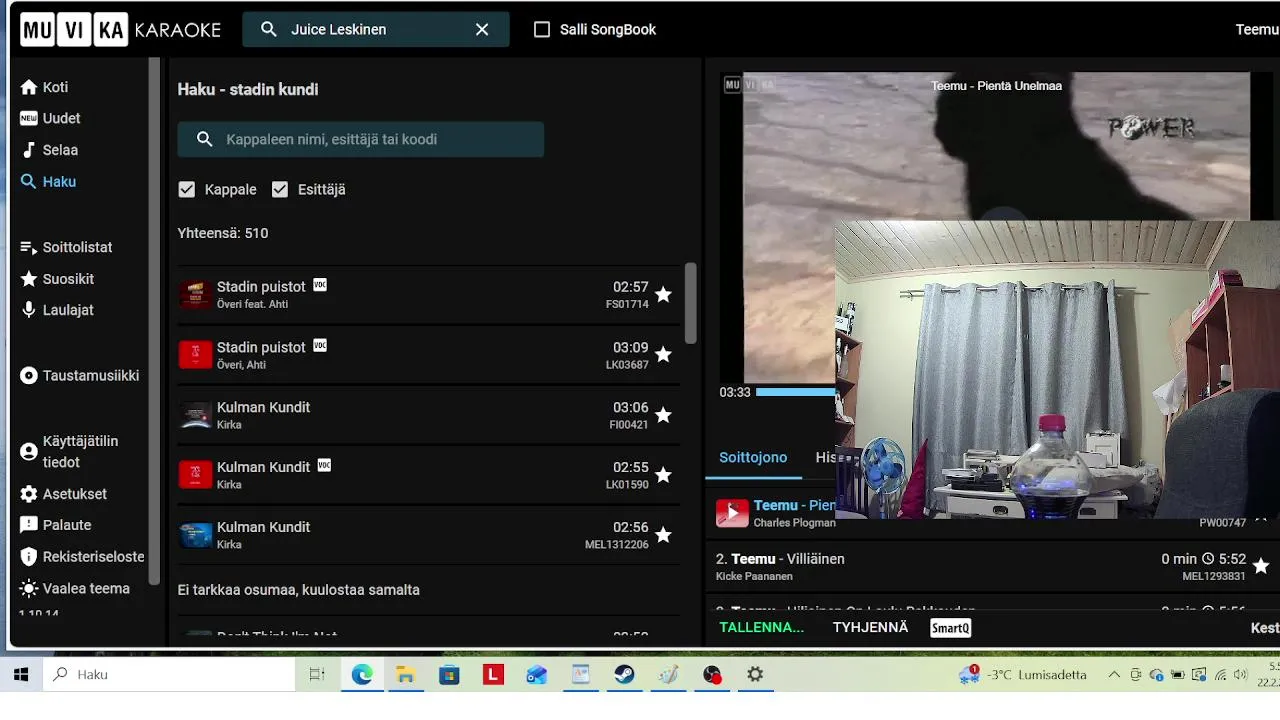Favorite Stadin puistot LK03687
Viewport: 1280px width, 720px height.
pyautogui.click(x=663, y=355)
